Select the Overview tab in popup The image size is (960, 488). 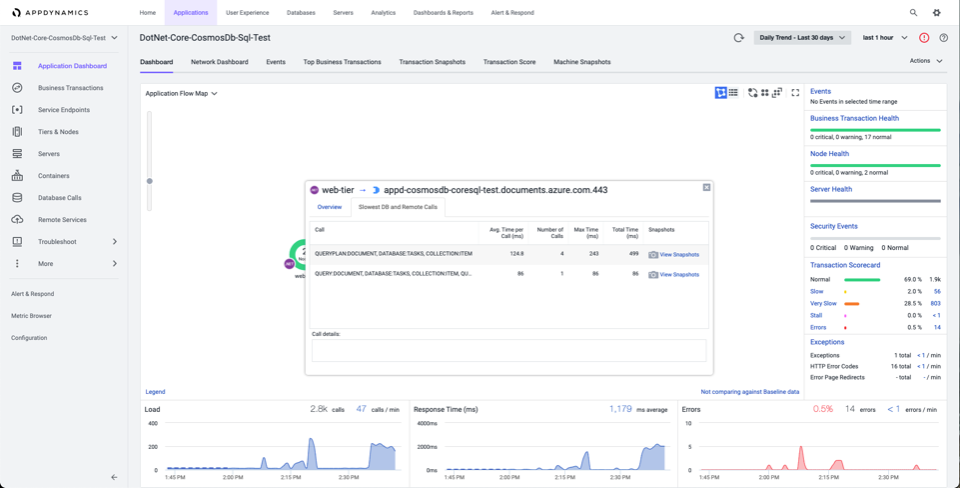(329, 208)
